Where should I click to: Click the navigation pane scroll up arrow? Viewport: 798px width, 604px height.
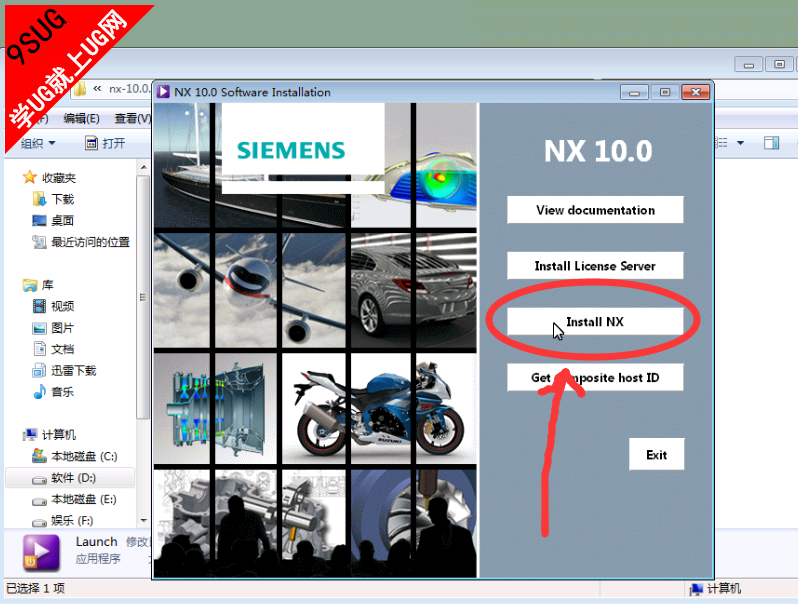(x=144, y=167)
